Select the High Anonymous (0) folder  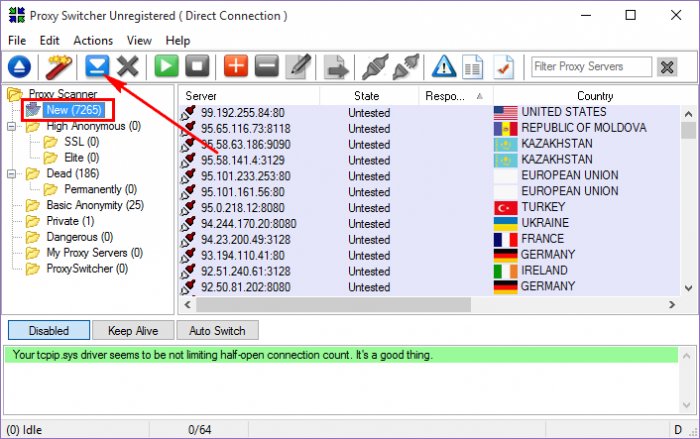(93, 126)
